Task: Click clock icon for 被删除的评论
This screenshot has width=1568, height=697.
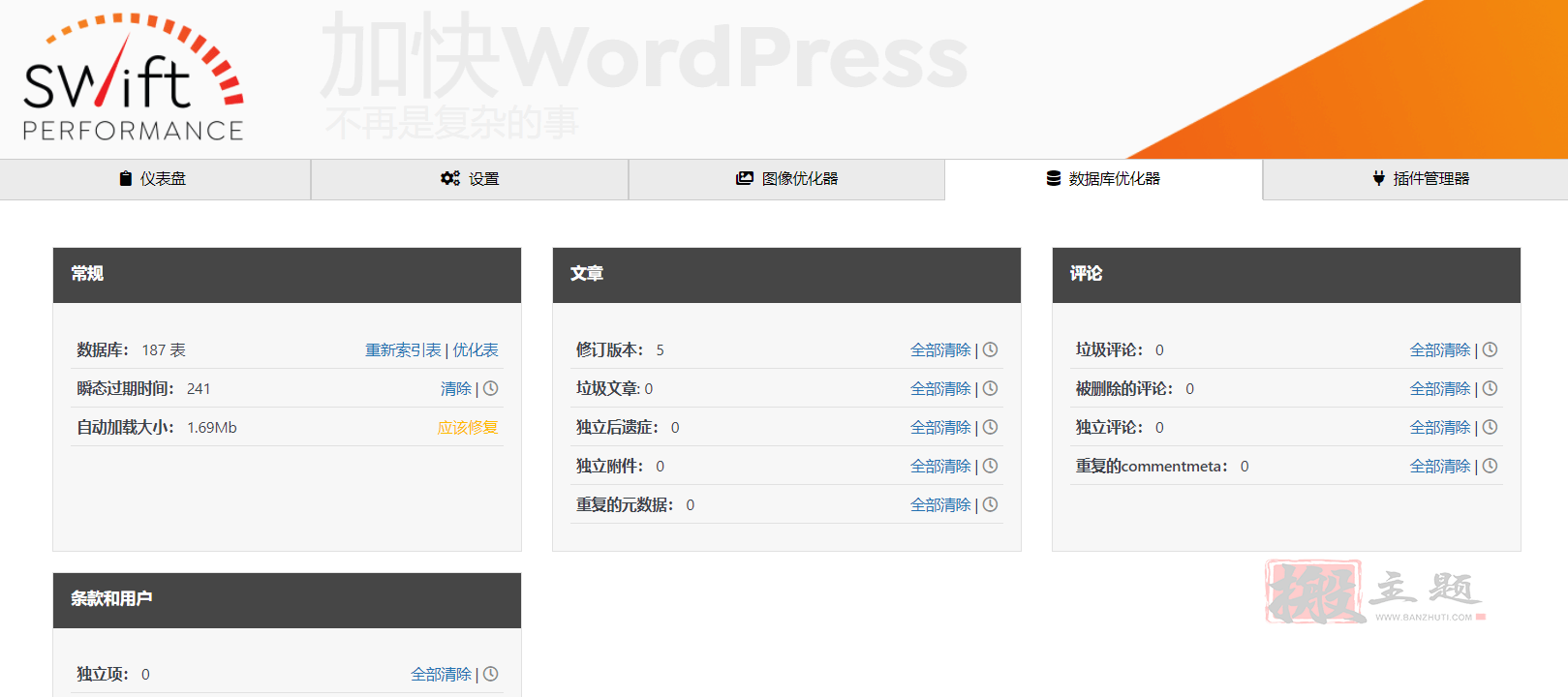Action: point(1490,388)
